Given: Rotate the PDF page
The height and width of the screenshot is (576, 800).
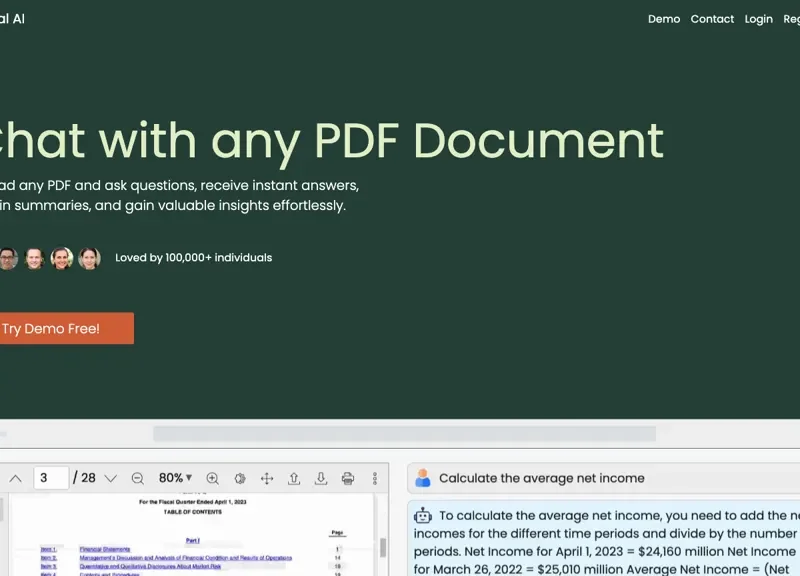Looking at the screenshot, I should (x=240, y=478).
